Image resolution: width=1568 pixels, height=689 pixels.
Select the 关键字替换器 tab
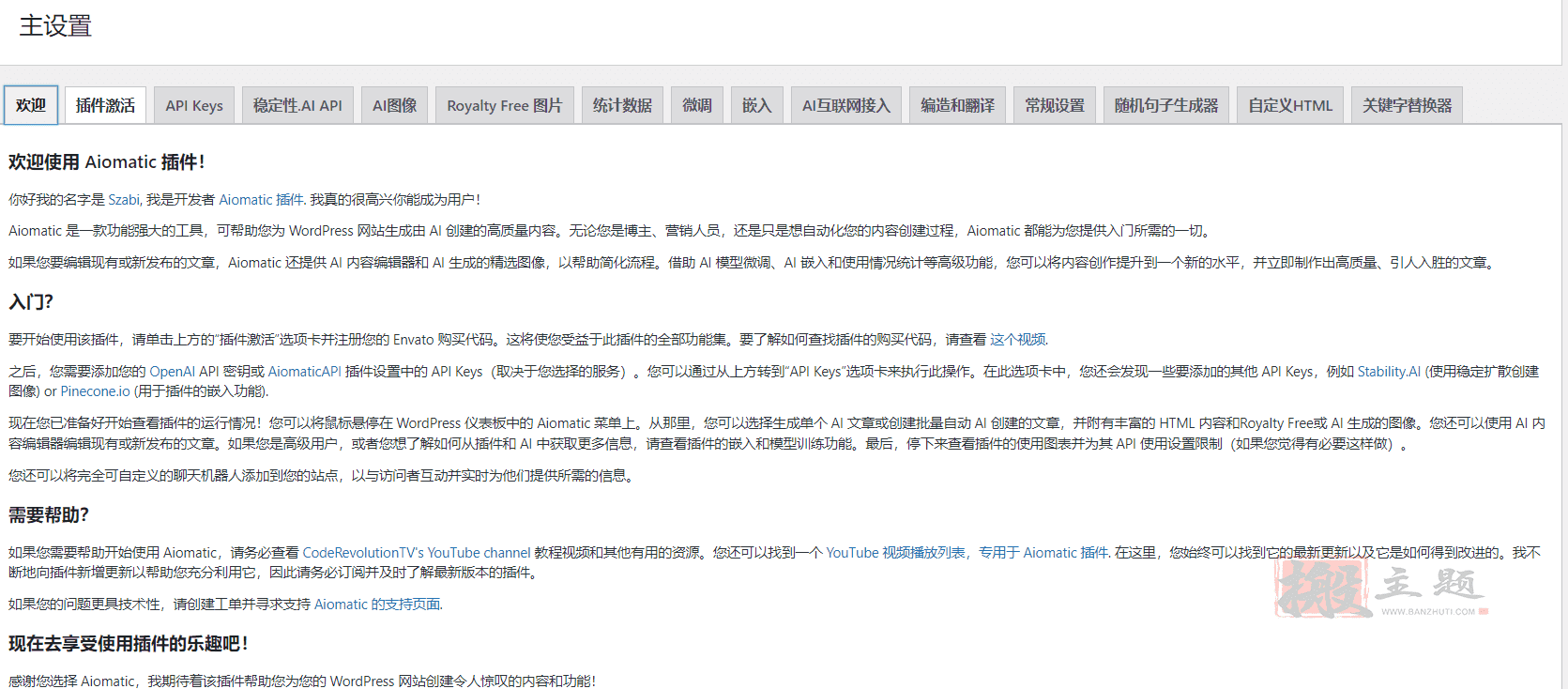(x=1407, y=105)
